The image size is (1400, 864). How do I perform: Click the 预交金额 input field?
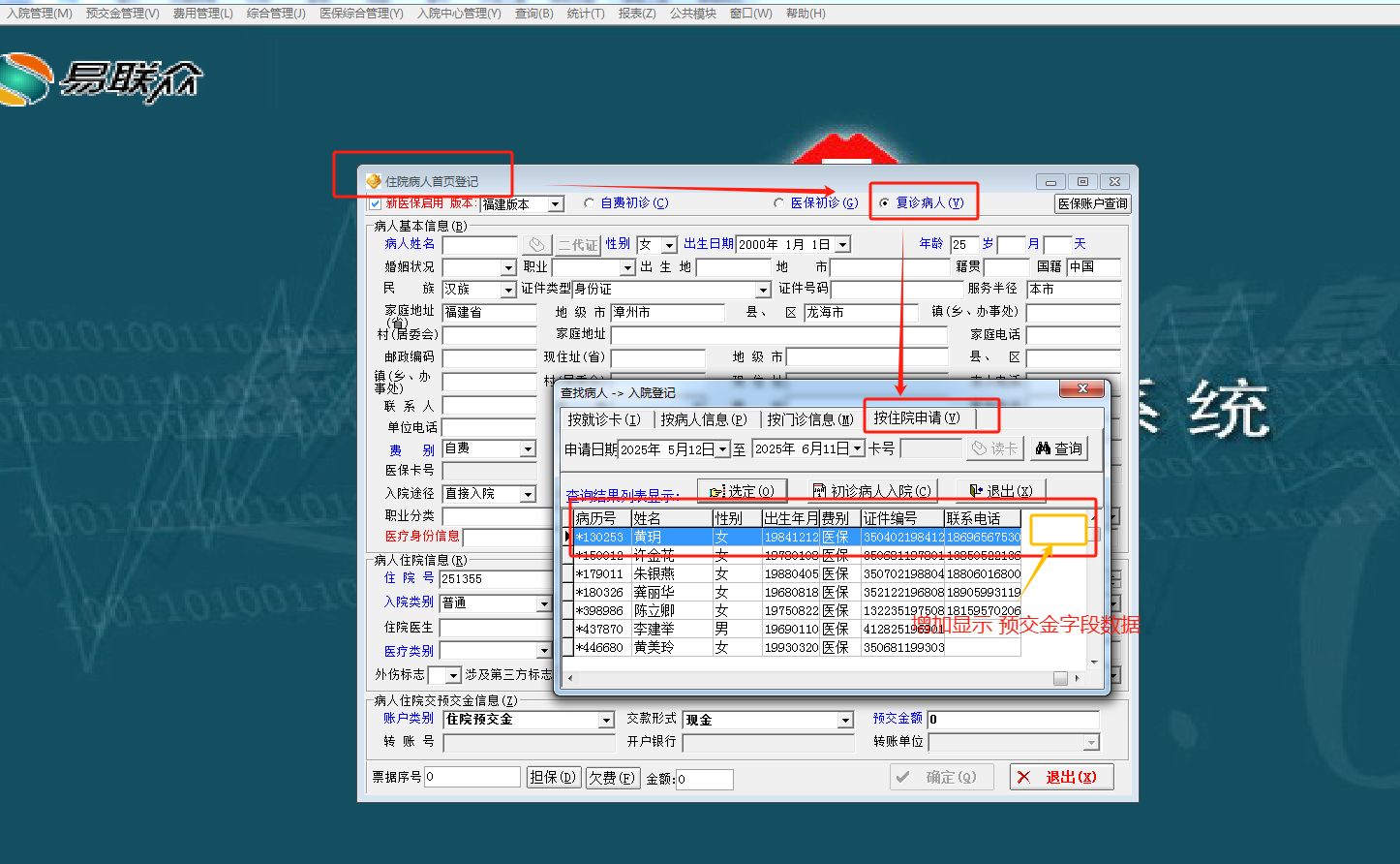coord(1013,720)
